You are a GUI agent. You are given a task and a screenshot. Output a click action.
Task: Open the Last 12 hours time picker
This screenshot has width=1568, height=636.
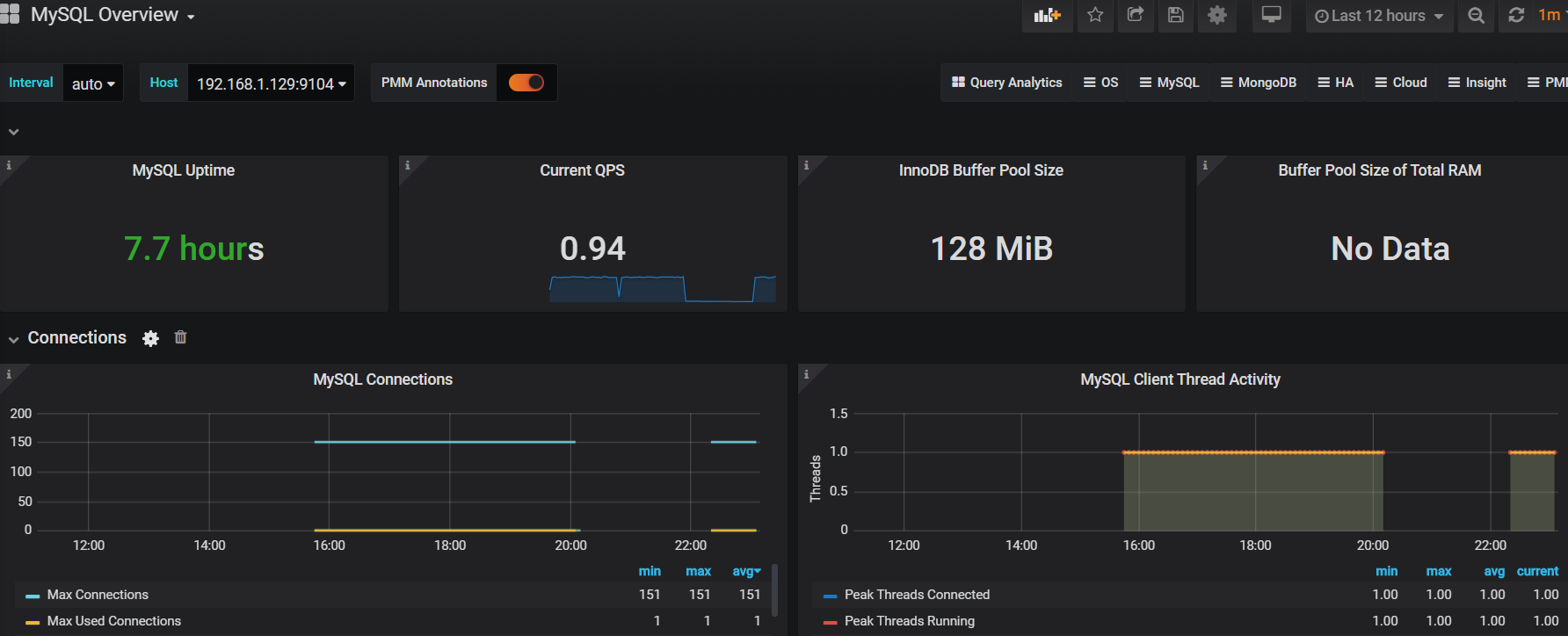[1379, 16]
